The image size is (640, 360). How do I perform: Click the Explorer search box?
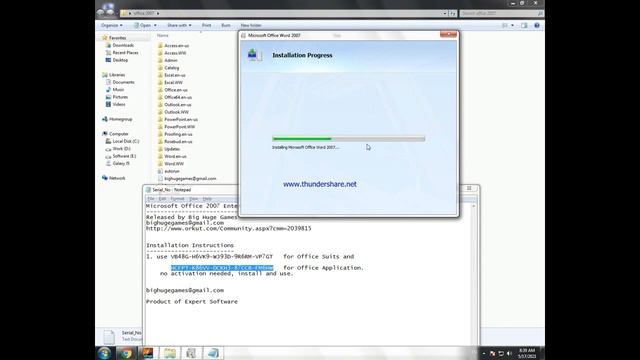tap(501, 13)
